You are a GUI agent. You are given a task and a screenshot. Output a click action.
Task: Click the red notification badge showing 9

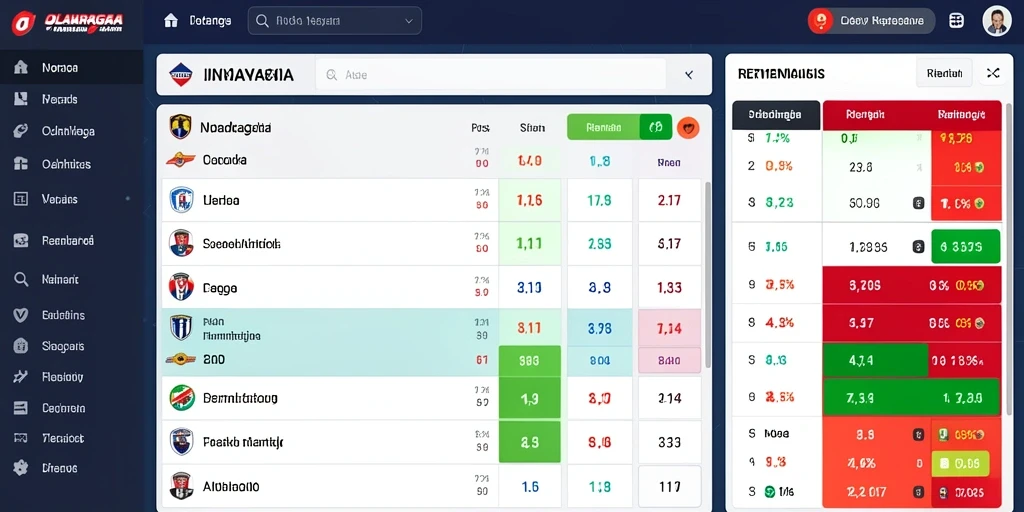(820, 21)
